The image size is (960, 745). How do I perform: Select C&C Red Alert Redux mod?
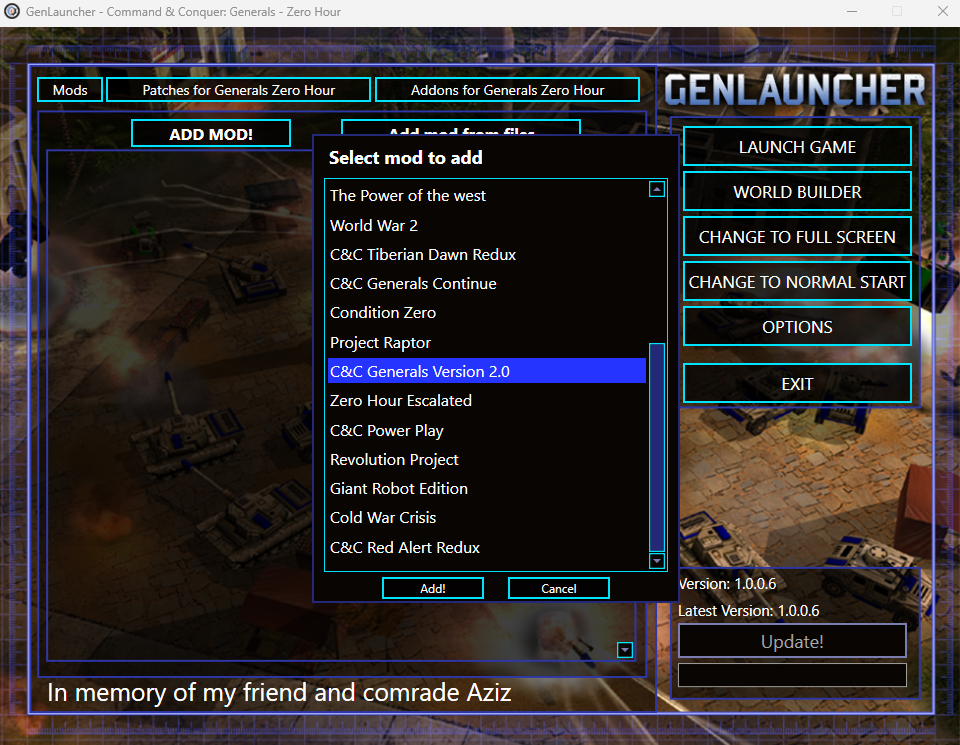click(x=487, y=547)
